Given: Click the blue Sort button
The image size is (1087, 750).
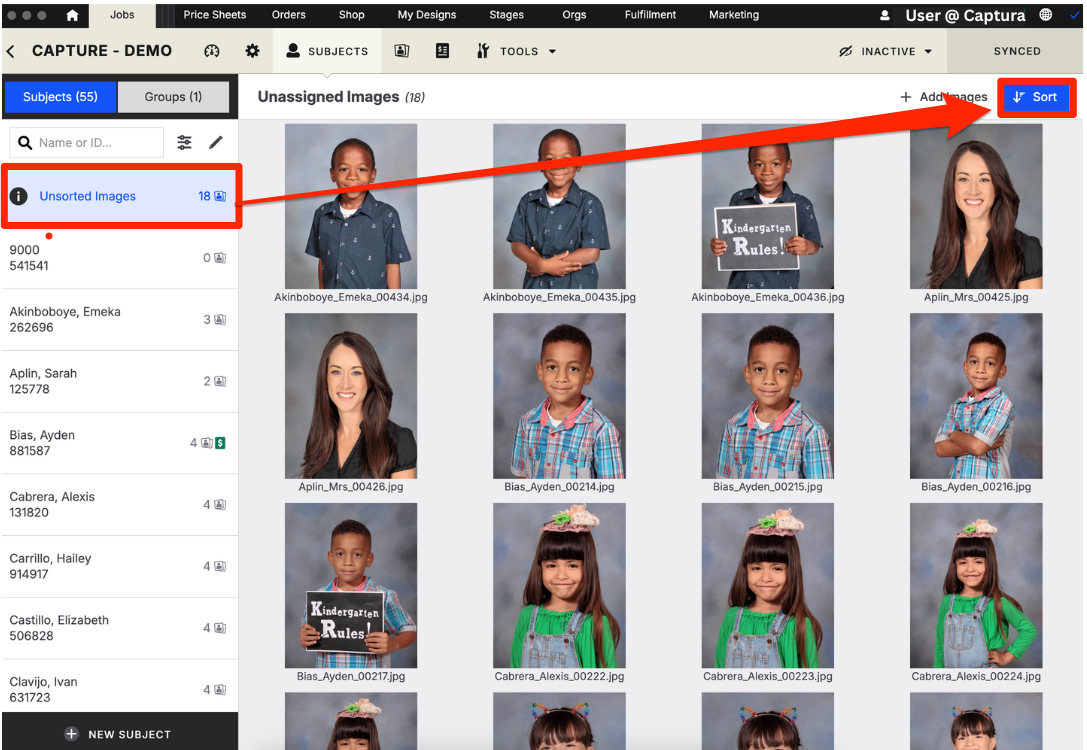Looking at the screenshot, I should pyautogui.click(x=1036, y=97).
